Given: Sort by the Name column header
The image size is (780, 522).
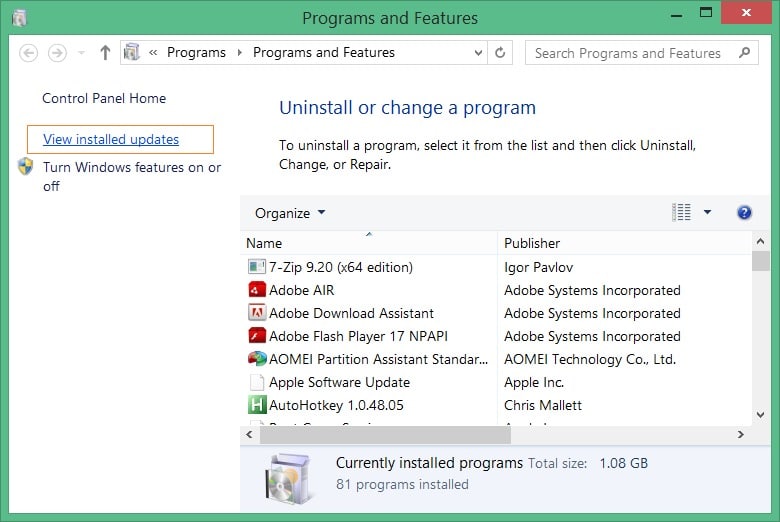Looking at the screenshot, I should tap(369, 243).
